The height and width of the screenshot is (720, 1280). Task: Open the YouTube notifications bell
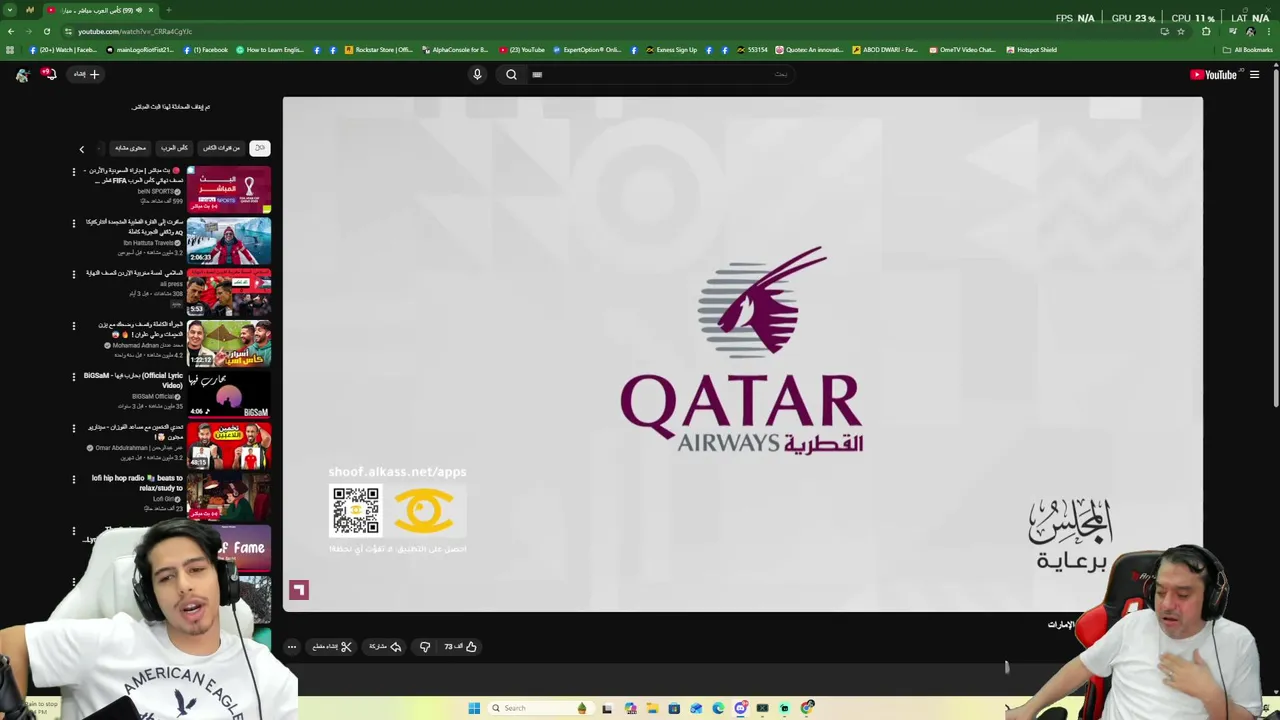[x=48, y=74]
